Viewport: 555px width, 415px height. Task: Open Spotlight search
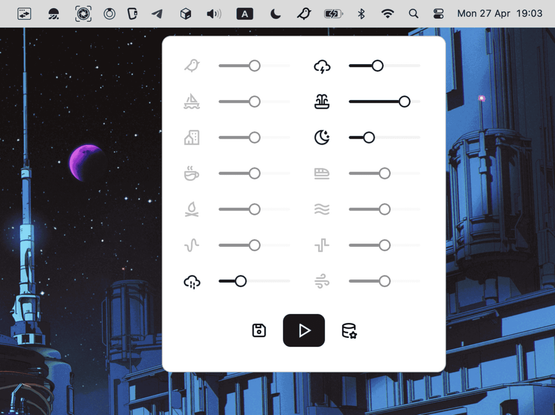(x=413, y=14)
